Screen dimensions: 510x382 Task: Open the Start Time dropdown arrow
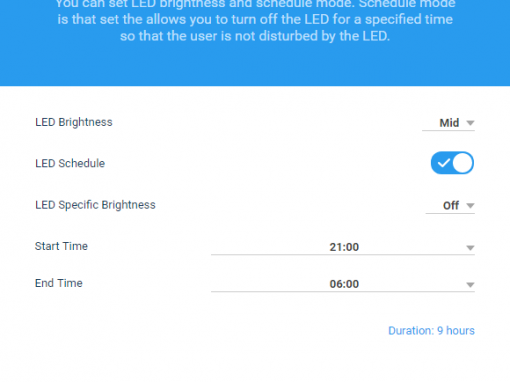click(x=470, y=248)
